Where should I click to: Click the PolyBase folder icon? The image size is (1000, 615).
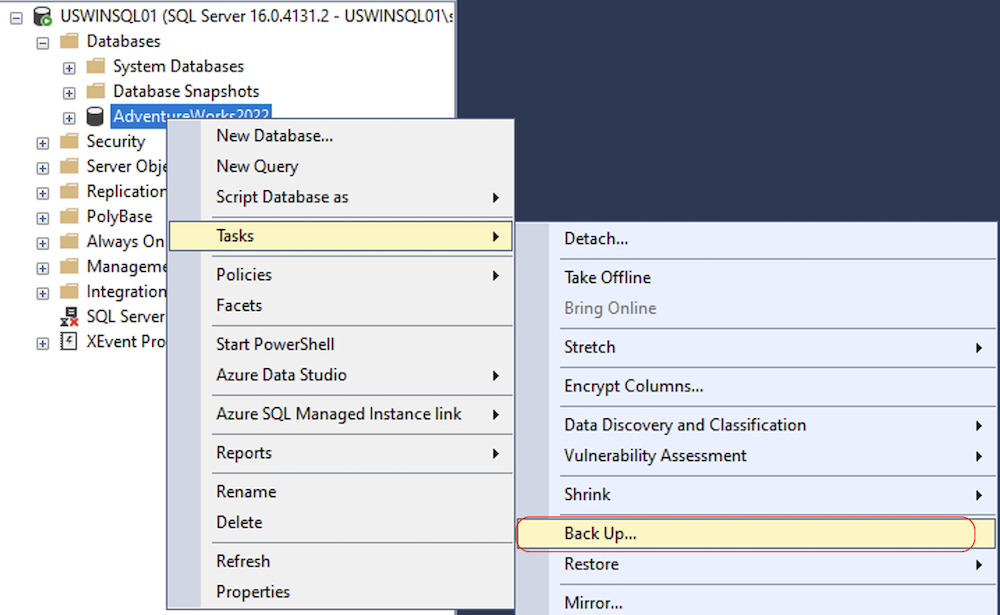[x=69, y=217]
